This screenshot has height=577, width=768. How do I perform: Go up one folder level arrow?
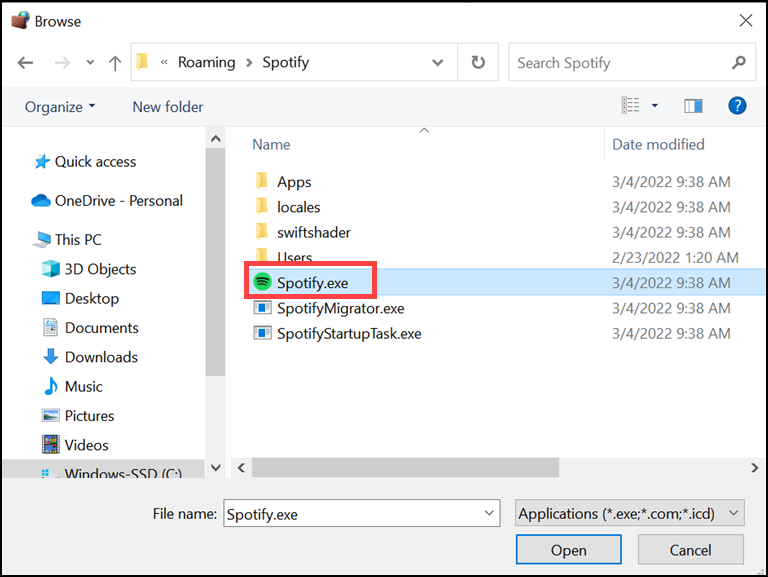[x=115, y=63]
